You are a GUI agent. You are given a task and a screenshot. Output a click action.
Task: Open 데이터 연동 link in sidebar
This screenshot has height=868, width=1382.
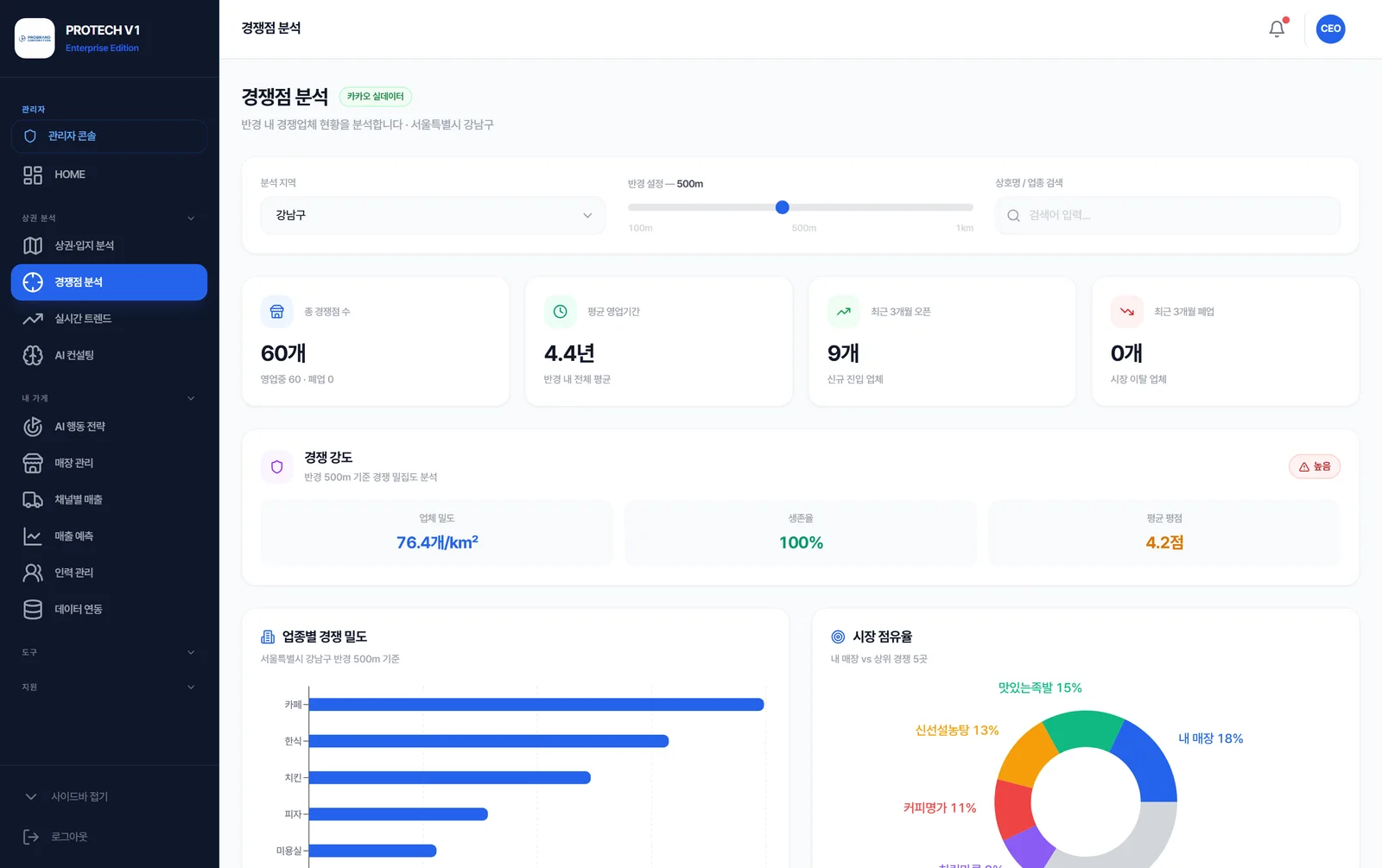click(x=109, y=610)
